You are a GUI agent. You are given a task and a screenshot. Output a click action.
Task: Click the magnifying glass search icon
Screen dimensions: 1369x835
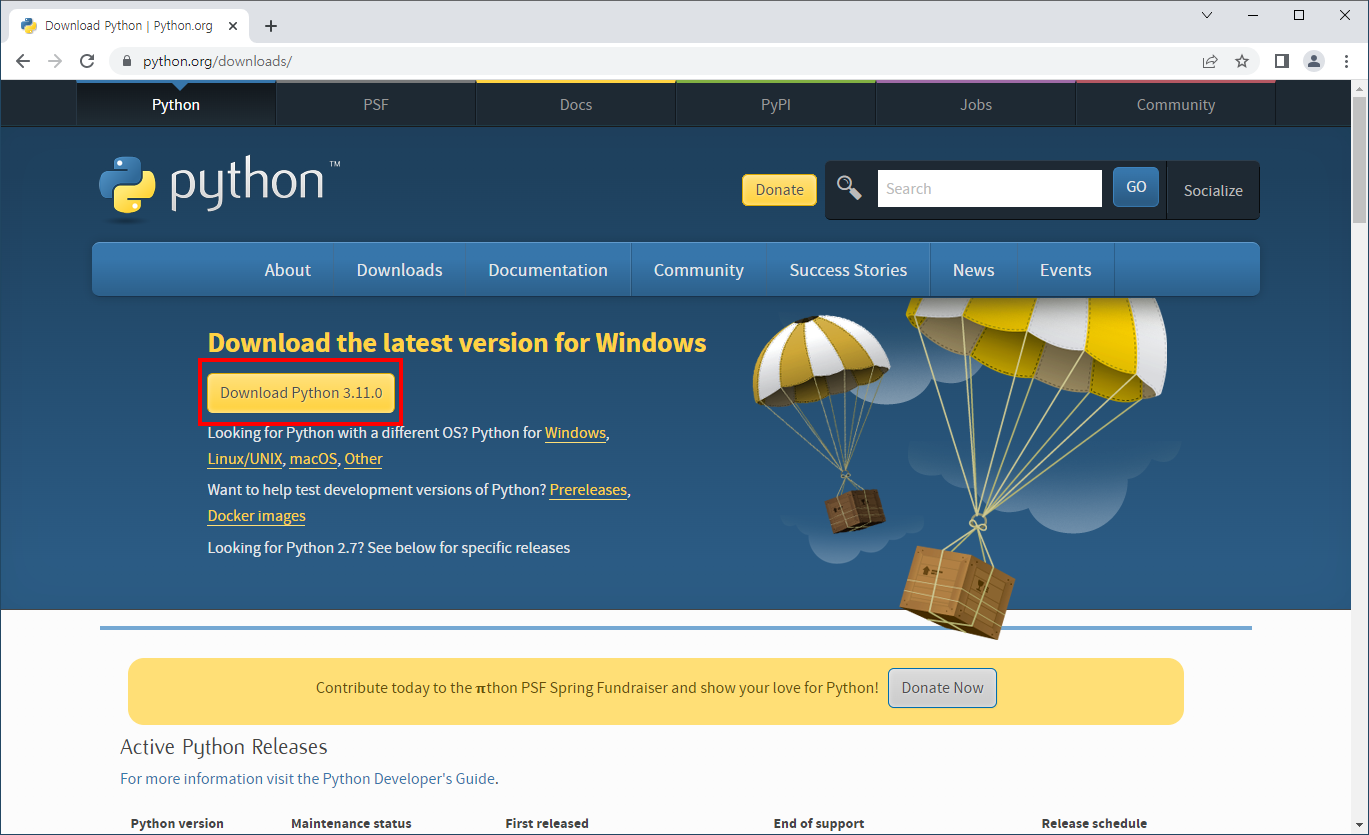[849, 187]
